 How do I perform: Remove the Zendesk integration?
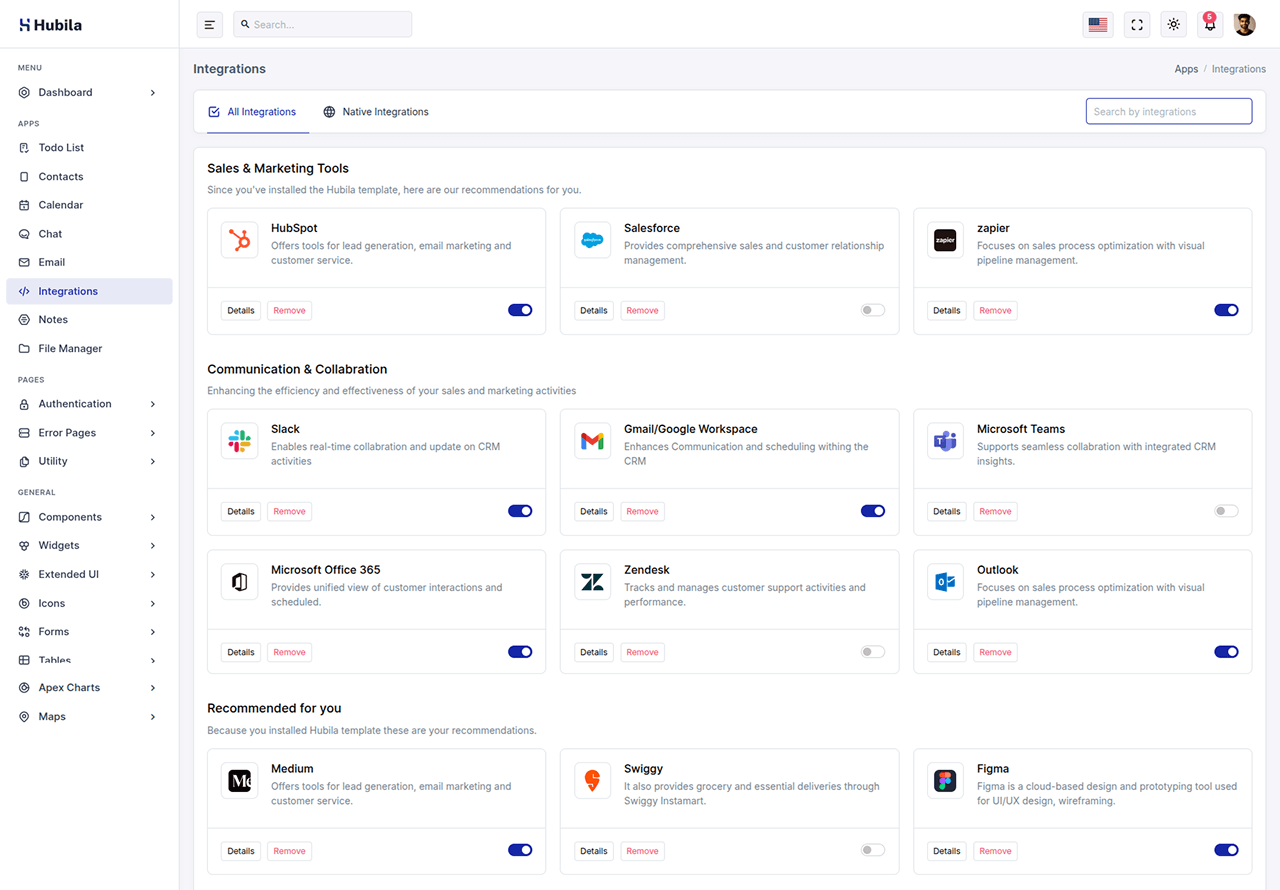click(642, 653)
